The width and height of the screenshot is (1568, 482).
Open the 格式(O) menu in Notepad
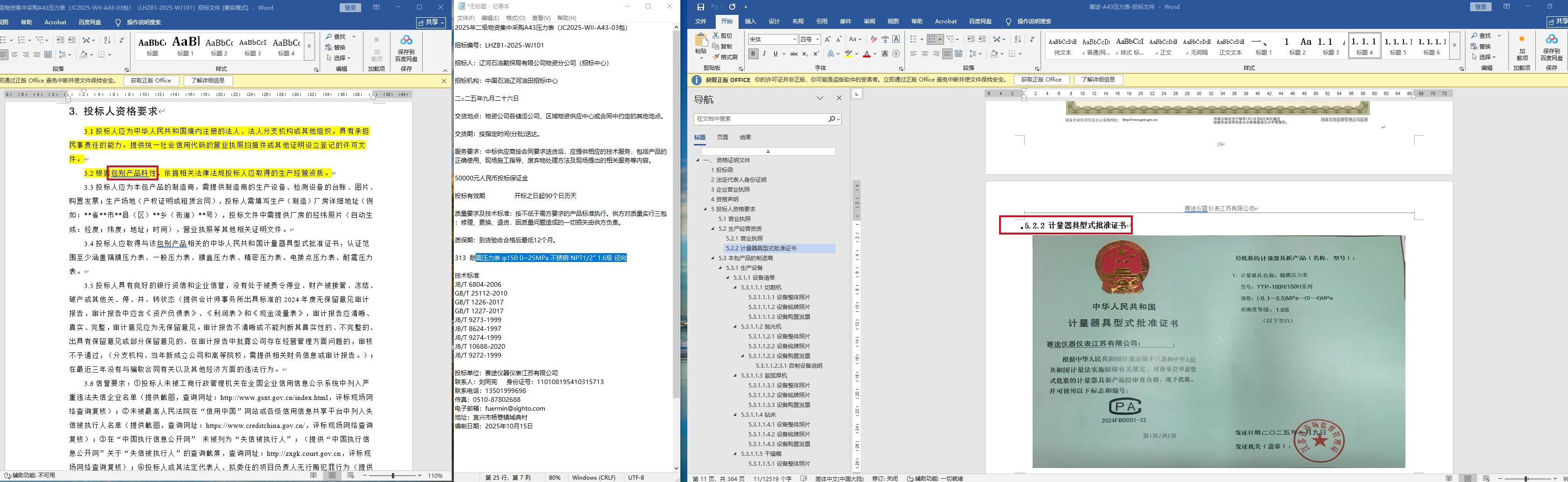(515, 18)
